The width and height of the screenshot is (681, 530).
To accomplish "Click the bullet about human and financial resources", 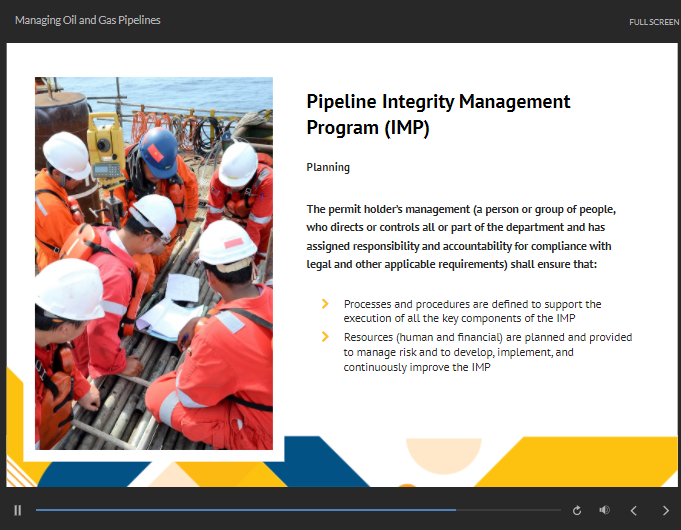I will tap(488, 352).
